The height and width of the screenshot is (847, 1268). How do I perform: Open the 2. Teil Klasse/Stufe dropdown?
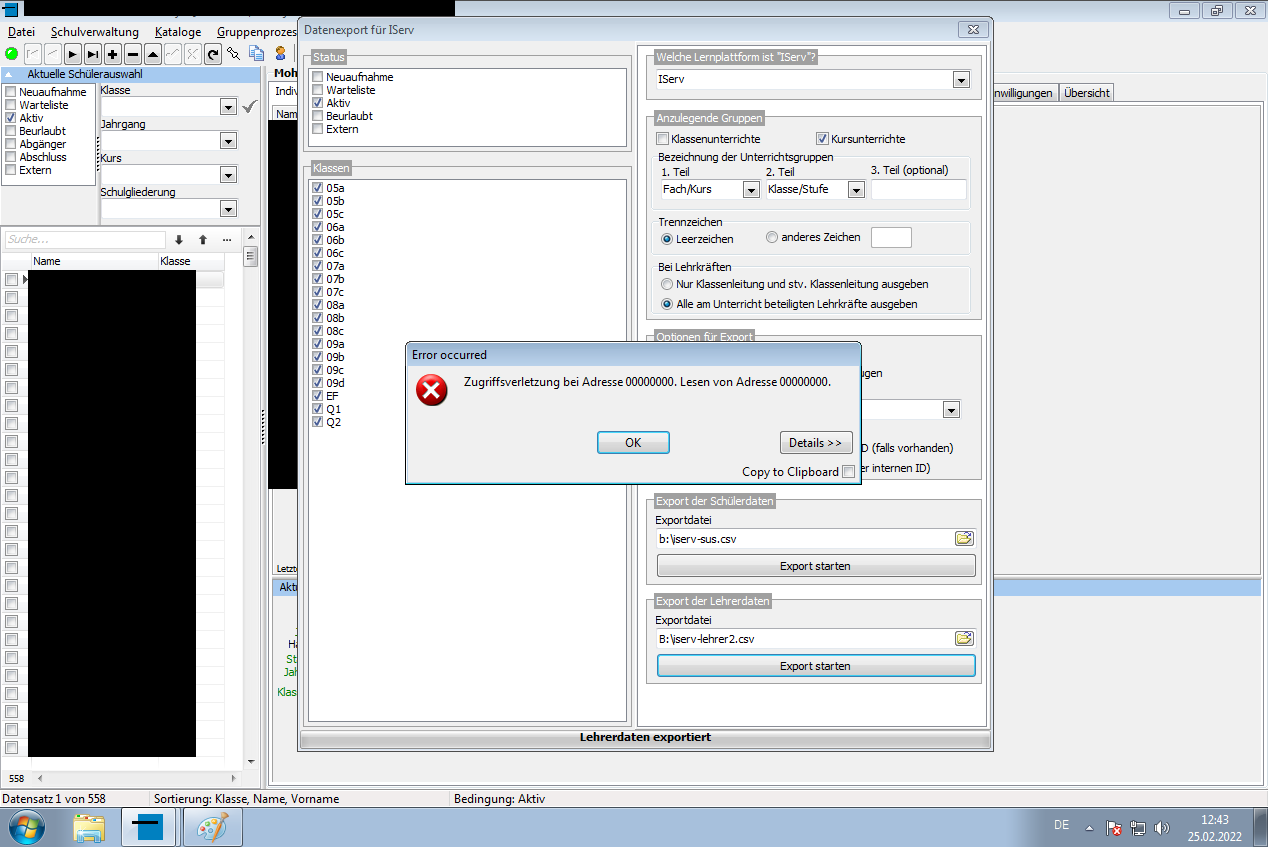pos(856,189)
